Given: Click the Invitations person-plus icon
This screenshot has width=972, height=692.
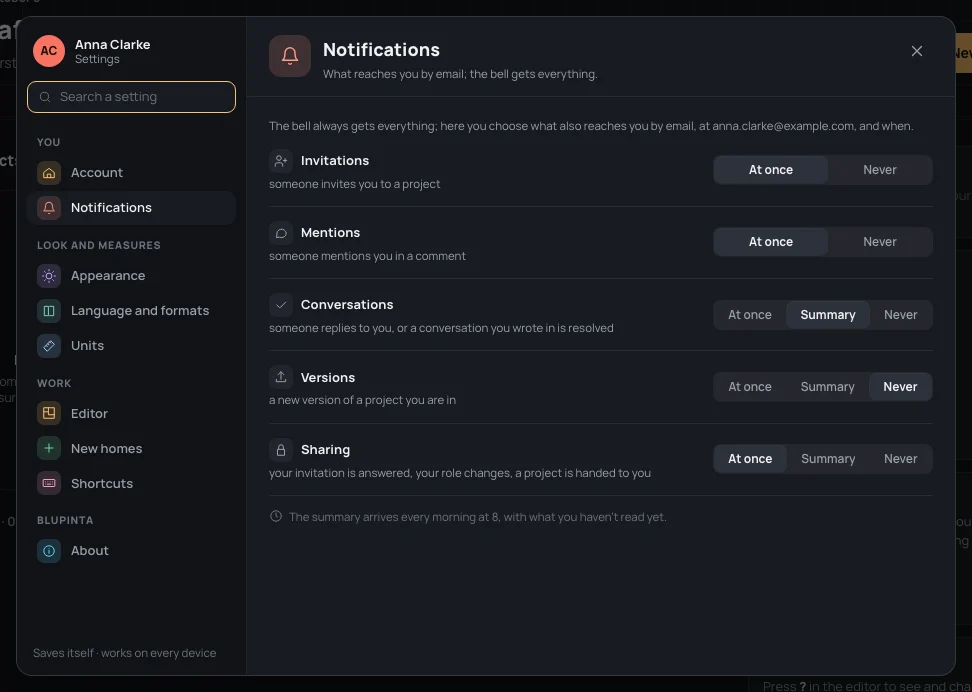Looking at the screenshot, I should click(x=281, y=161).
